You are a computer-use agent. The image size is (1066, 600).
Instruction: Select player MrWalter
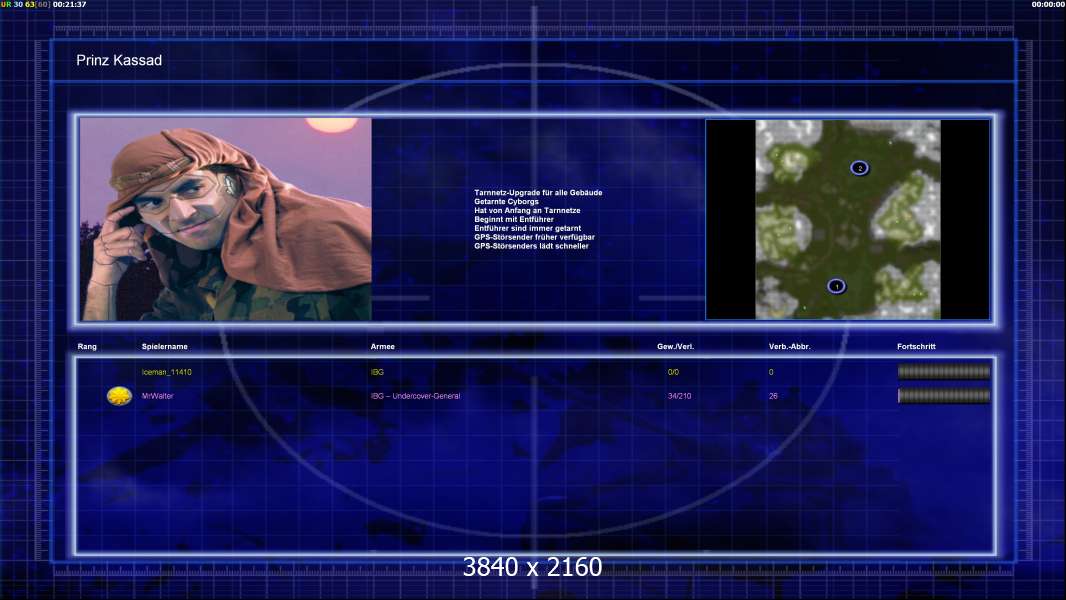click(x=158, y=396)
